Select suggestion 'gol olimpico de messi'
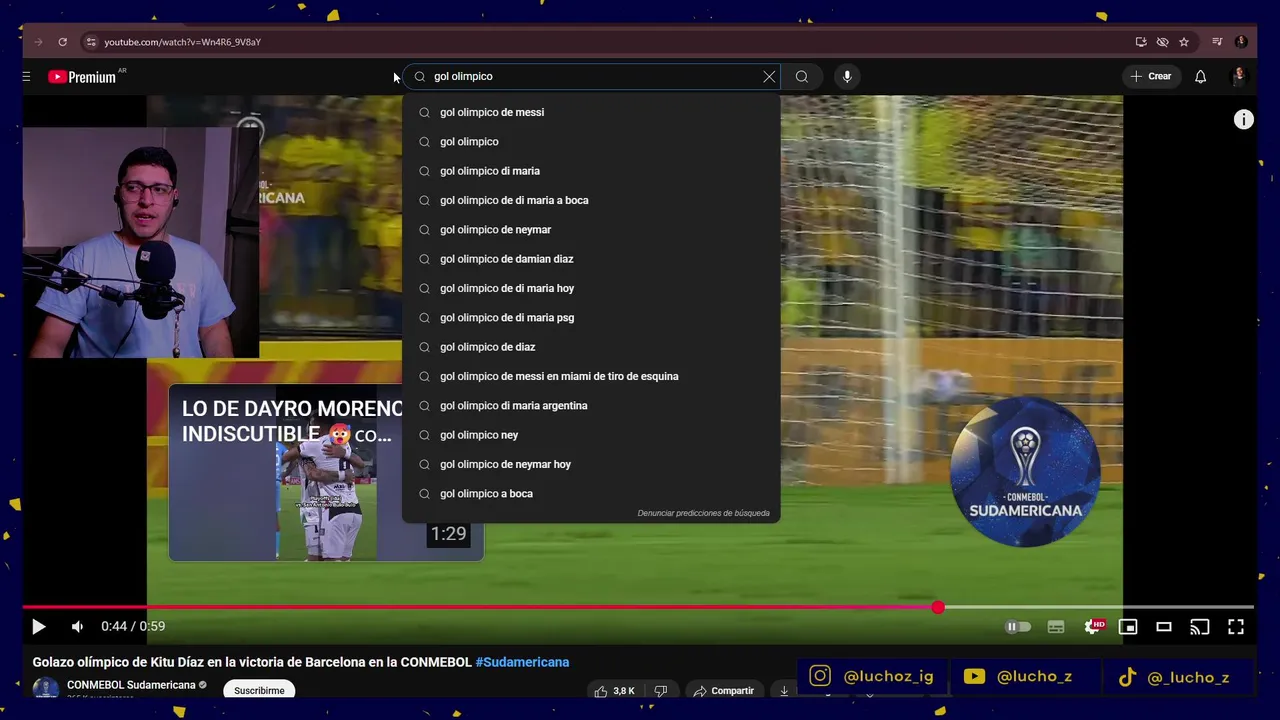 (591, 112)
